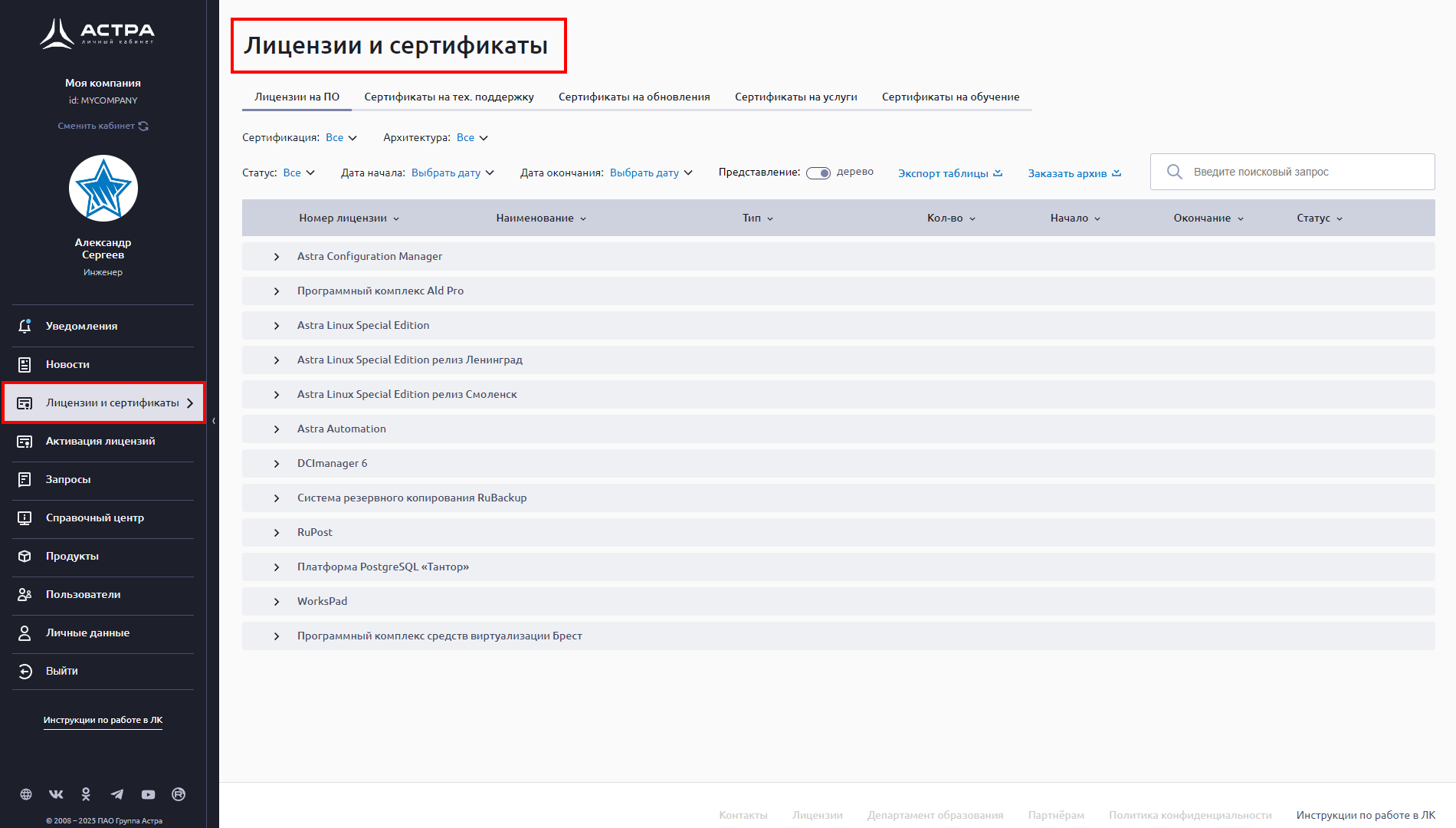Expand the Программный комплекс Ald Pro row
1456x828 pixels.
[277, 291]
